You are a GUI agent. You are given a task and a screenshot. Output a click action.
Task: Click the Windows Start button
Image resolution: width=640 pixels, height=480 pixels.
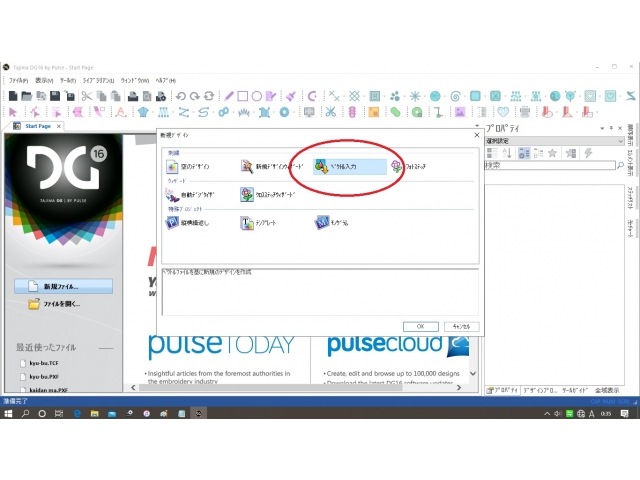click(x=8, y=413)
